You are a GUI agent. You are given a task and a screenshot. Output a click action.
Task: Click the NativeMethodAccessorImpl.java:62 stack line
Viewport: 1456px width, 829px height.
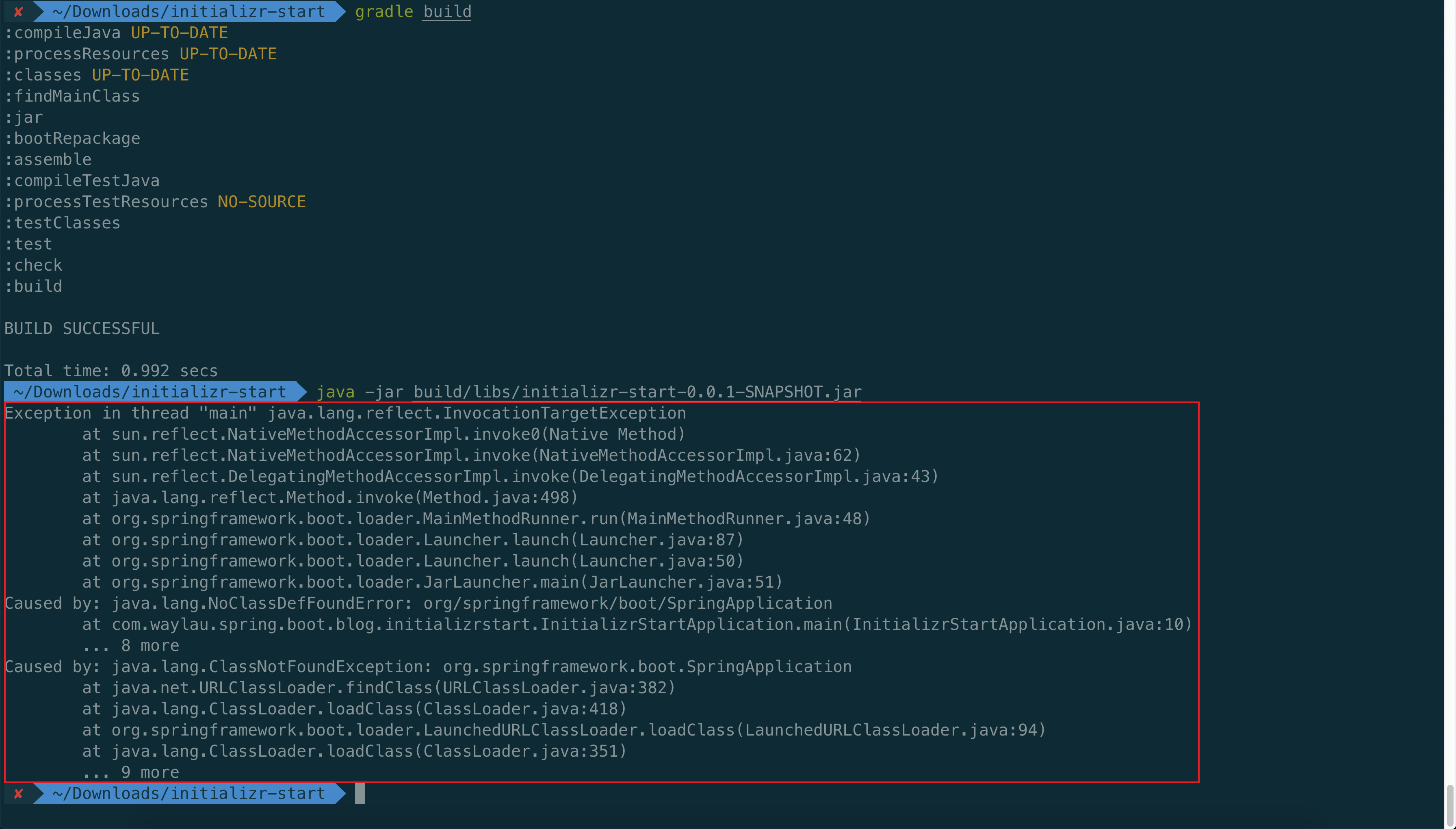pos(471,455)
